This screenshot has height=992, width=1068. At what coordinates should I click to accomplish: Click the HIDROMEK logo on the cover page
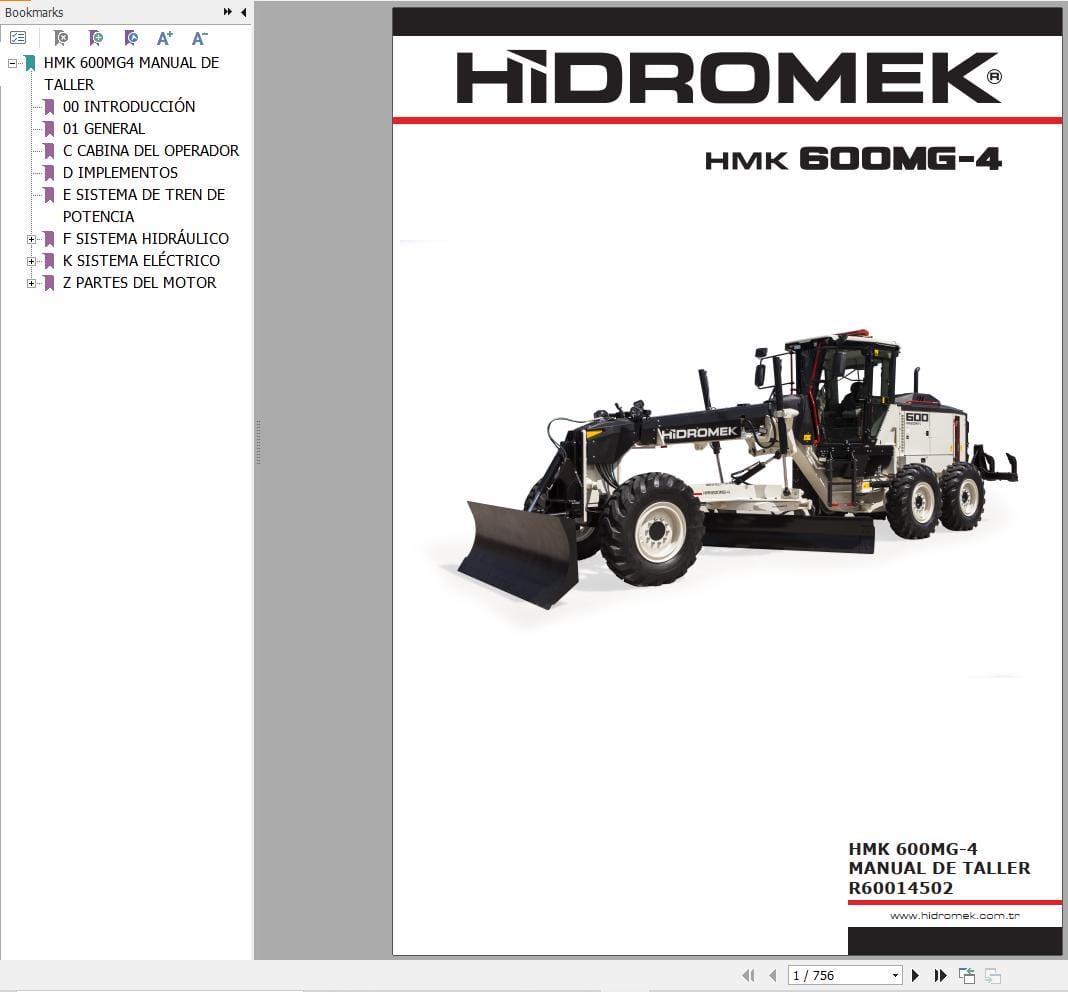tap(729, 77)
